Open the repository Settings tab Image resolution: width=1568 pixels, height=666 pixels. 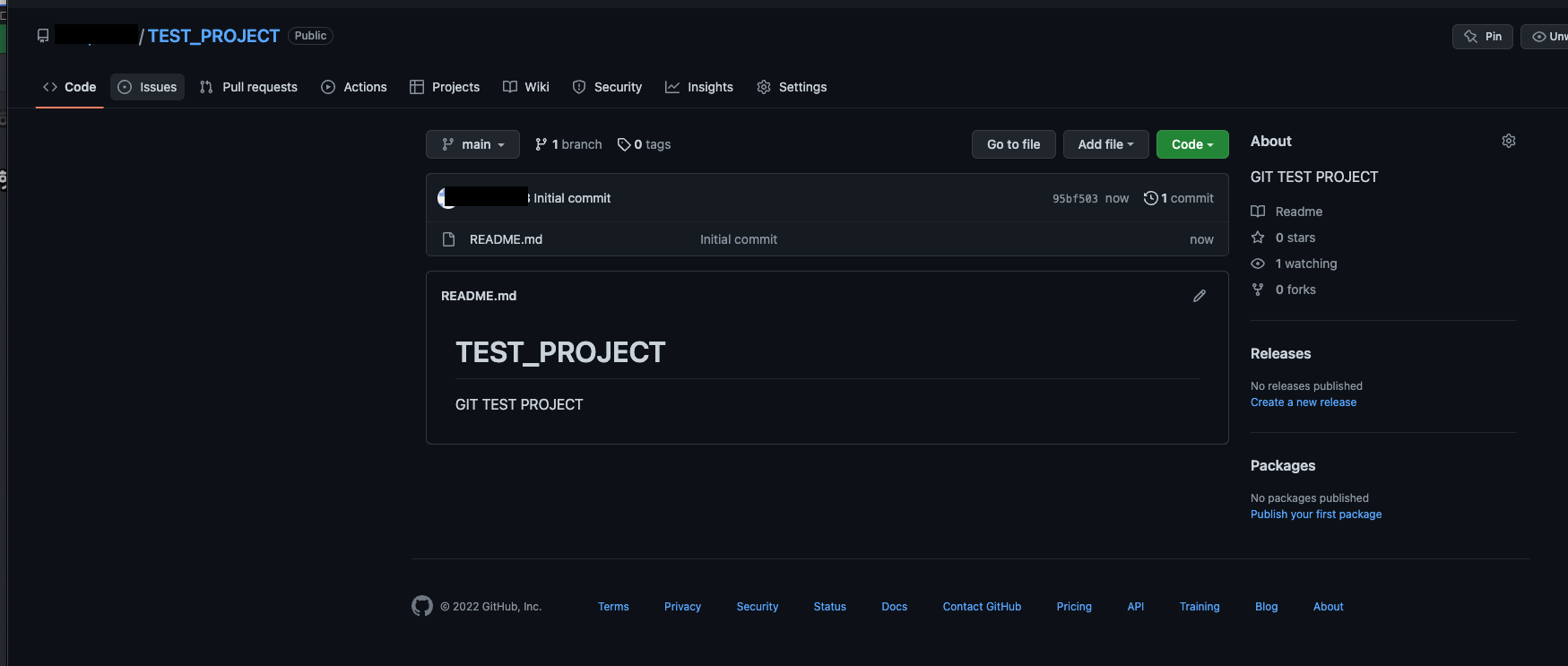pos(792,87)
